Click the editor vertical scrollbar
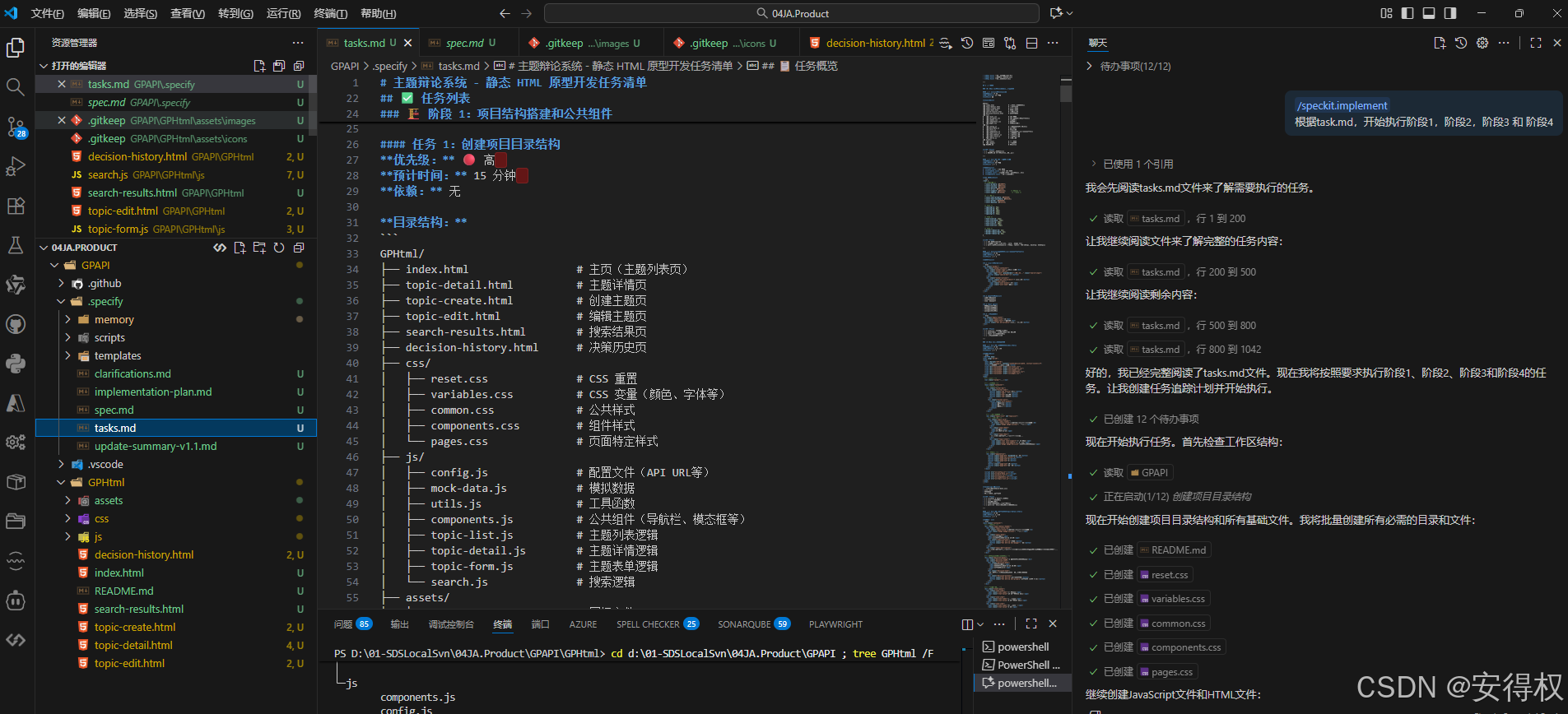This screenshot has width=1568, height=714. click(1066, 341)
